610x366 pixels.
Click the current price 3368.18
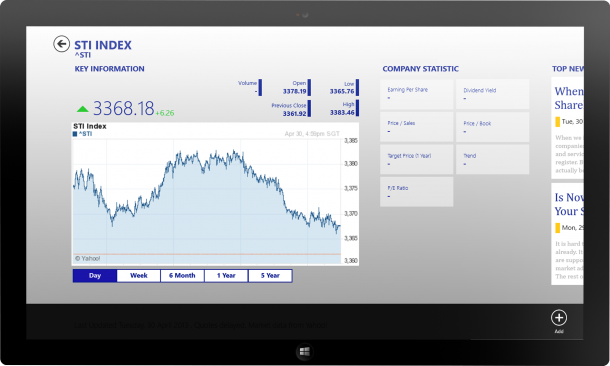tap(124, 109)
